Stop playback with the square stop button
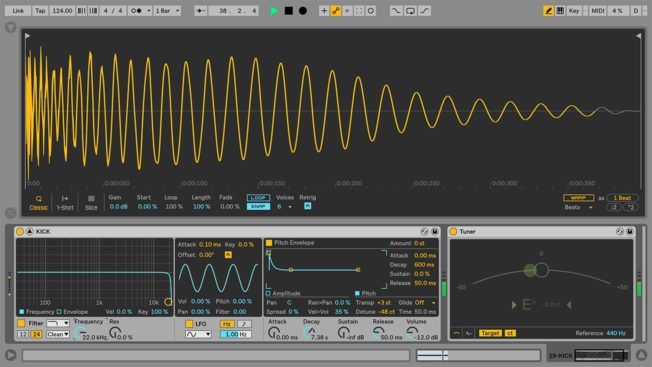Screen dimensions: 652x367 (x=289, y=11)
